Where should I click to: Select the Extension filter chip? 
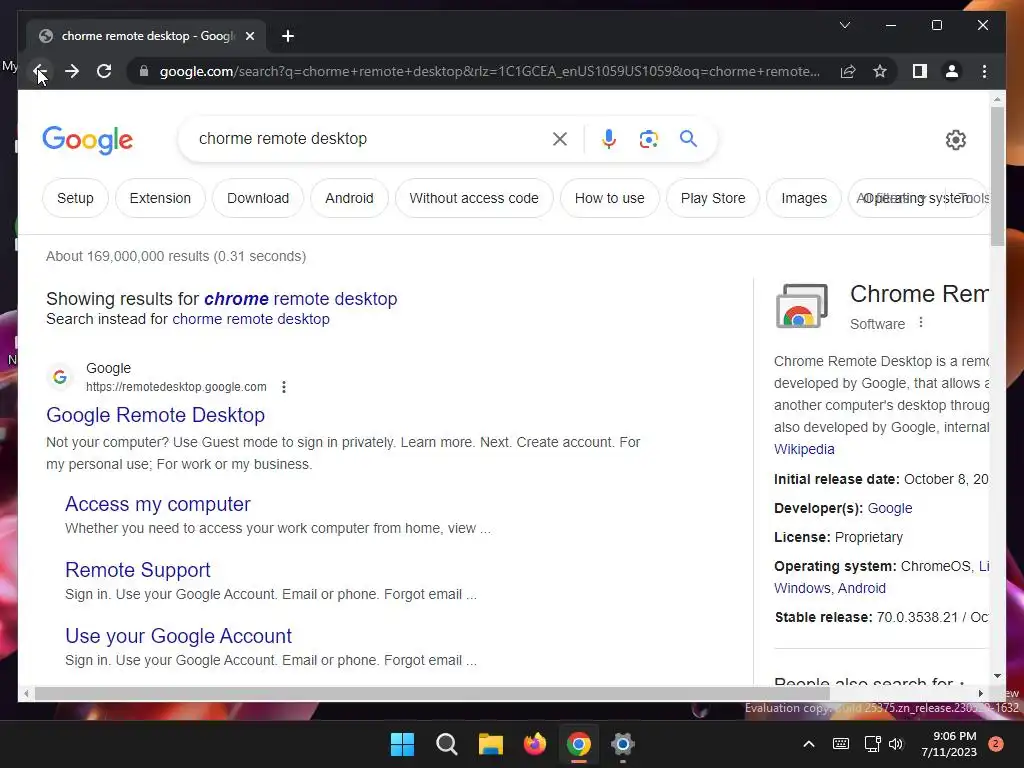tap(160, 198)
